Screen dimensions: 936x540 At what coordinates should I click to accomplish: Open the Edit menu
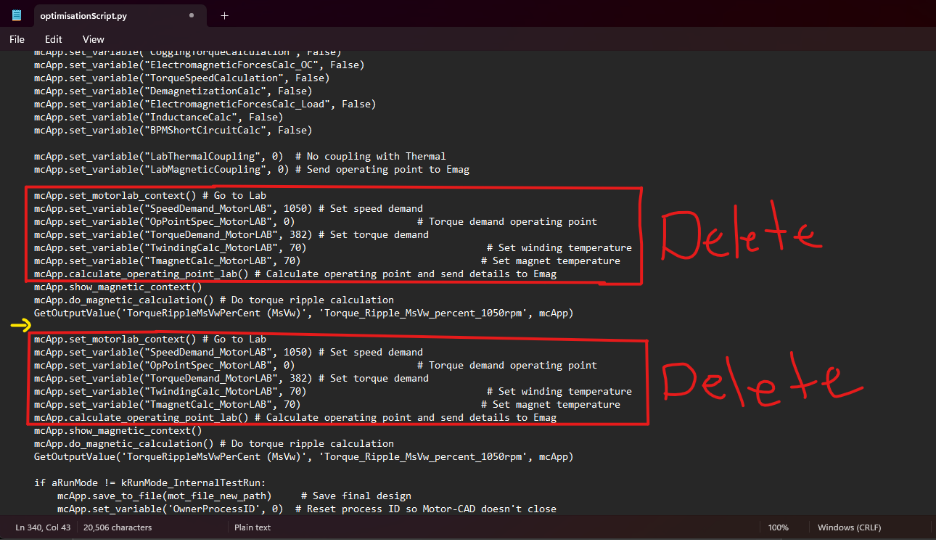pyautogui.click(x=53, y=39)
